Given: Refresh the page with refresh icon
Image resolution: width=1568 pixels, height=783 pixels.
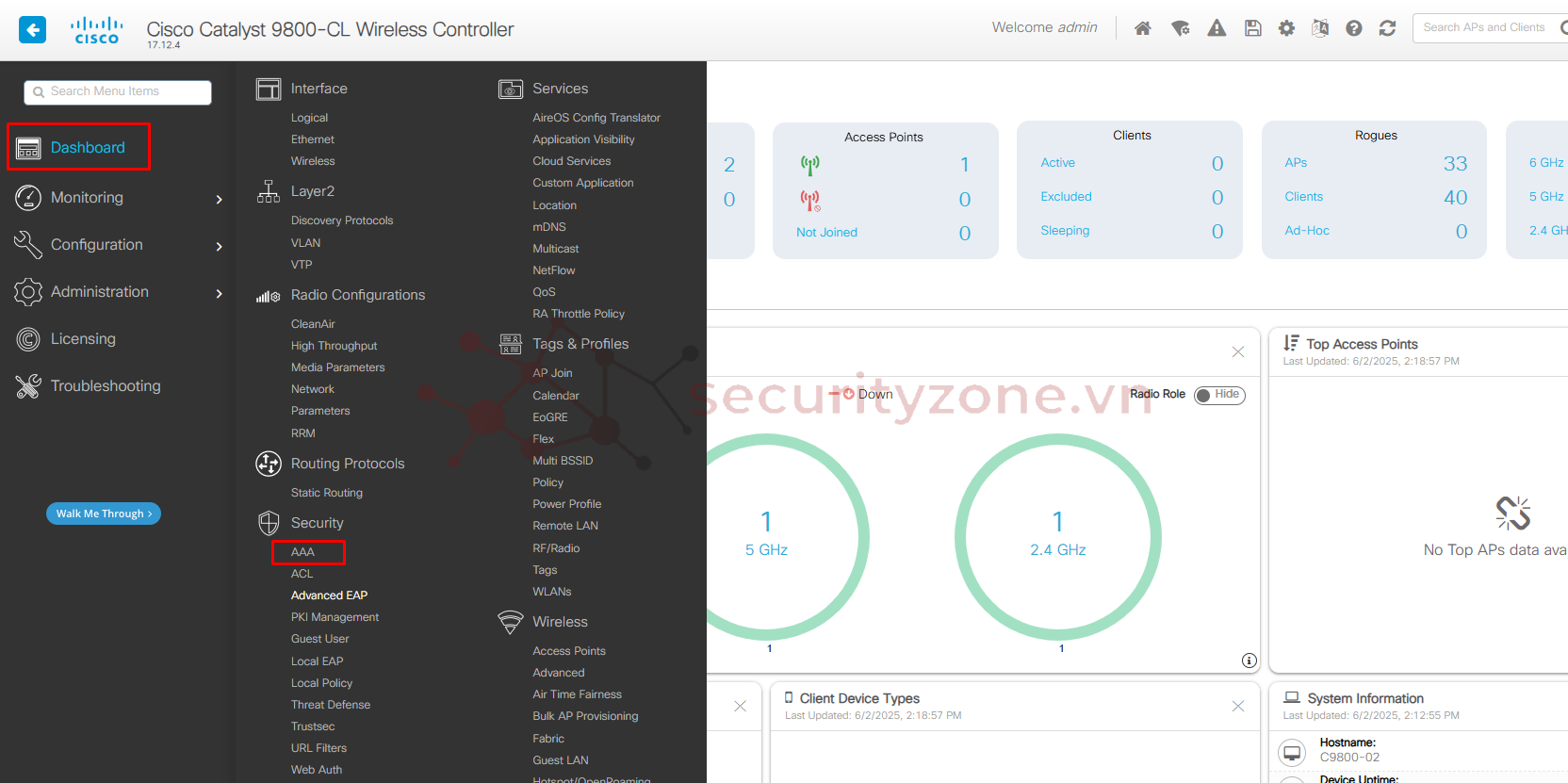Looking at the screenshot, I should (x=1387, y=28).
